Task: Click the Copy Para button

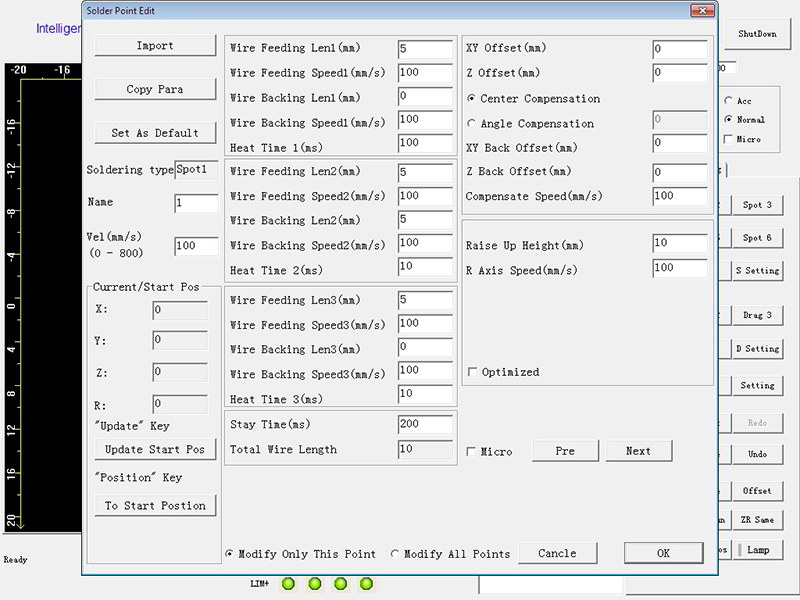Action: (155, 89)
